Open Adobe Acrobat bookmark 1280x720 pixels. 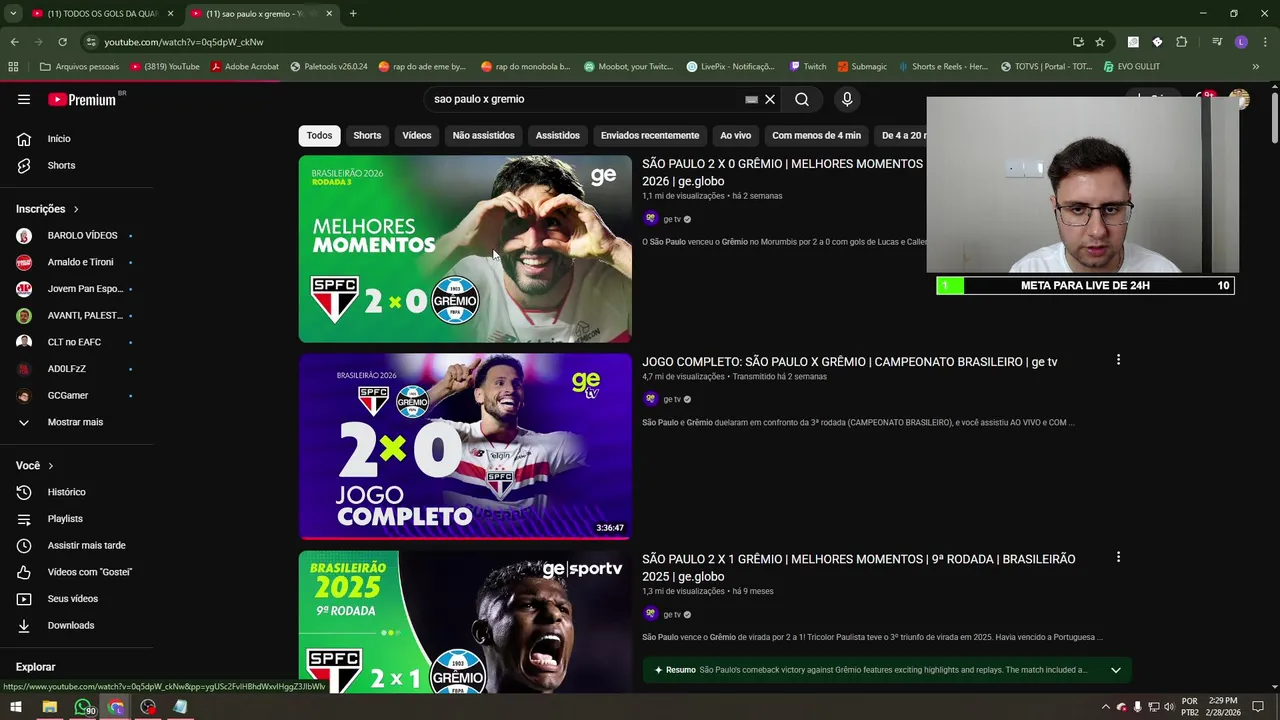coord(244,67)
